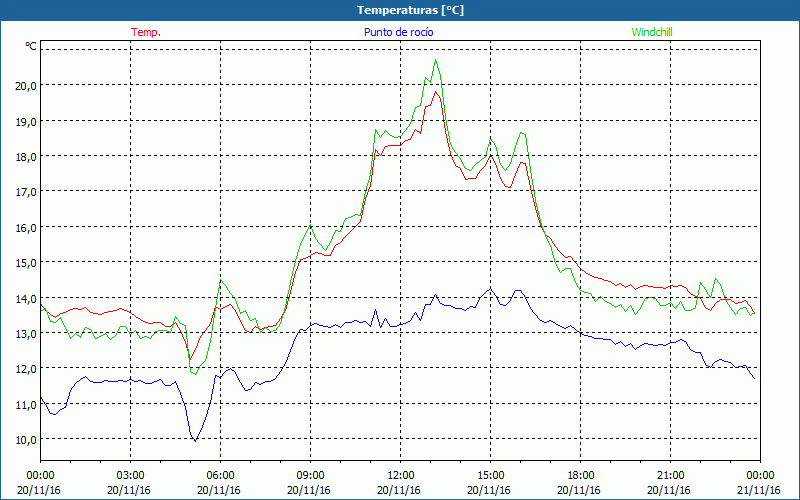Image resolution: width=800 pixels, height=500 pixels.
Task: Click the 21:00 time axis label
Action: click(670, 476)
